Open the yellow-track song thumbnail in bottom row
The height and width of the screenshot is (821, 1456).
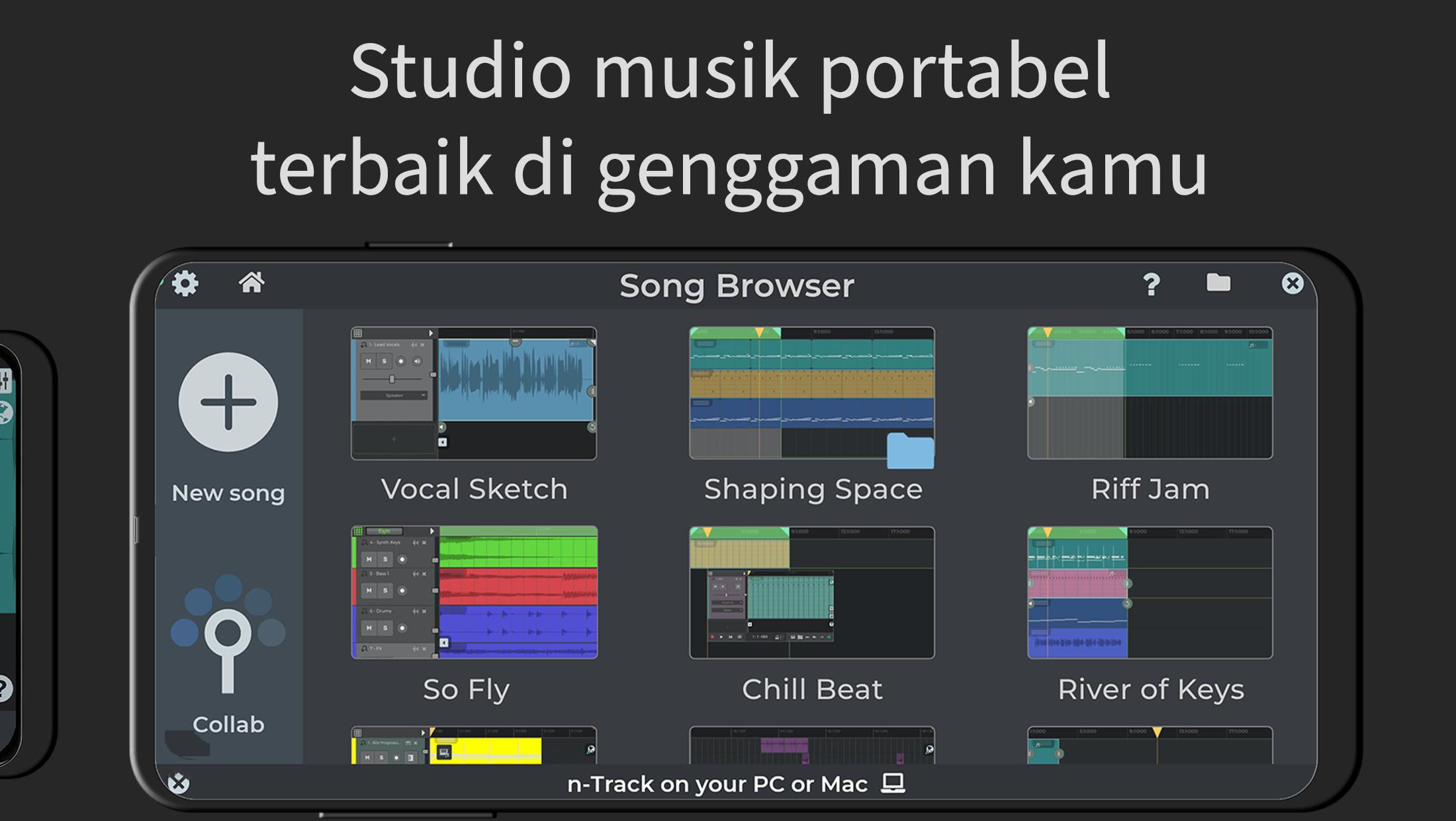click(474, 746)
